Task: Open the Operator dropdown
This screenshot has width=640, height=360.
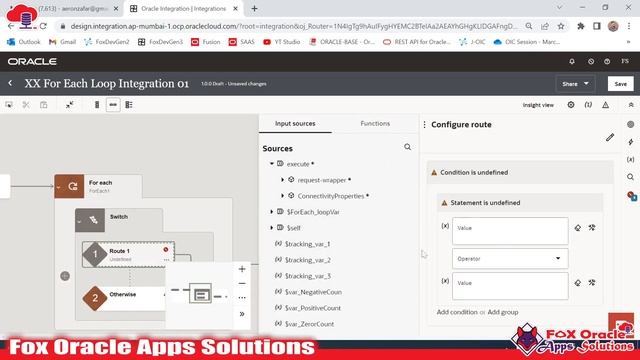Action: click(x=510, y=258)
